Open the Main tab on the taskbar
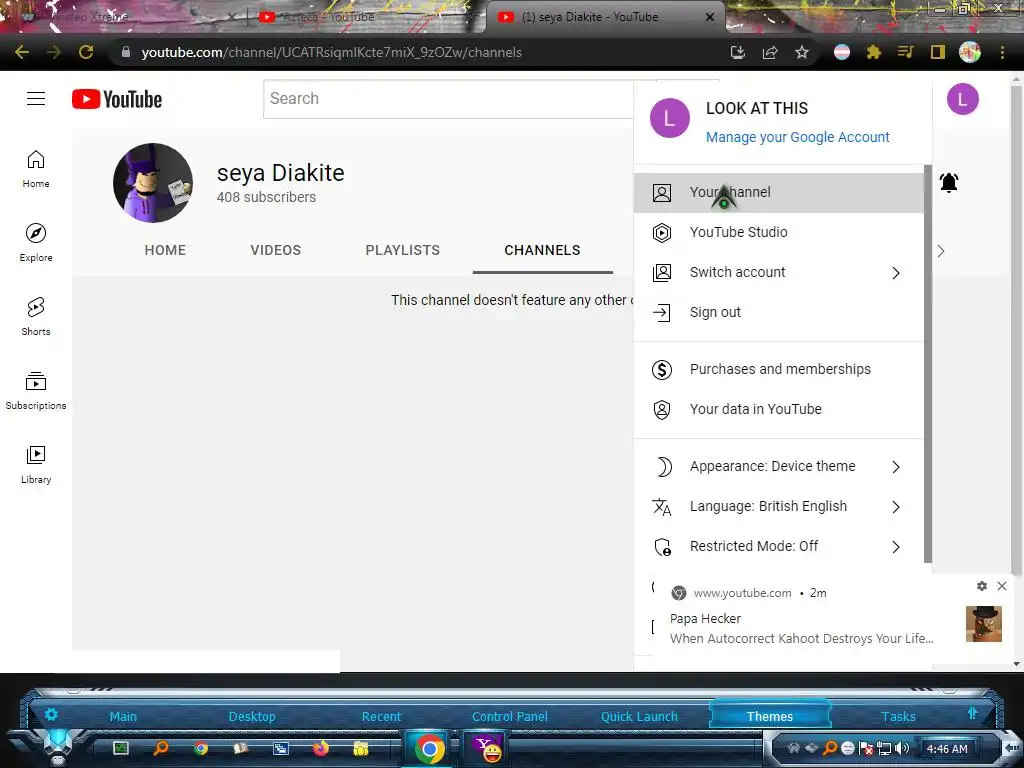Image resolution: width=1024 pixels, height=768 pixels. (x=123, y=716)
